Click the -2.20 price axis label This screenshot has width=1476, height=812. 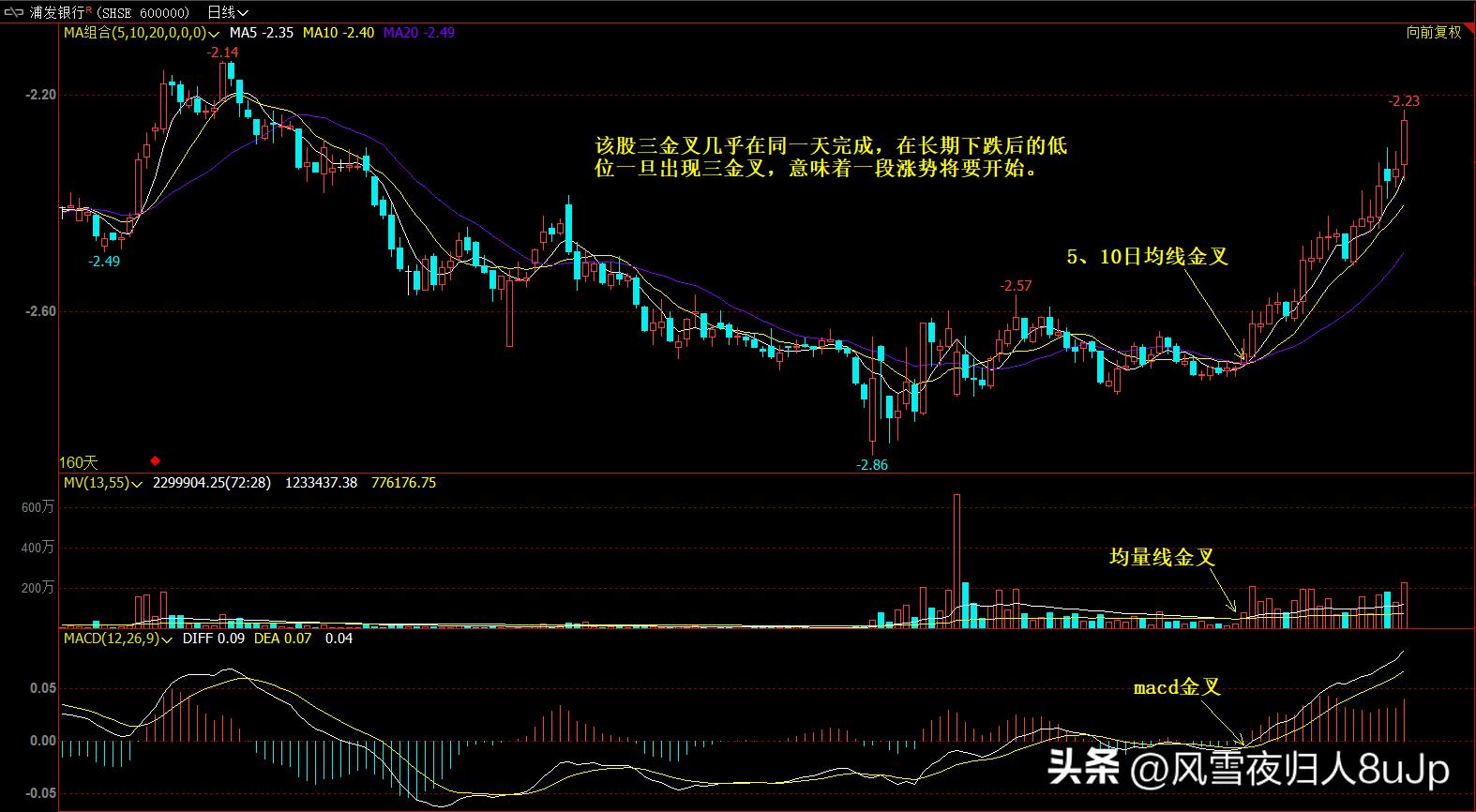[x=40, y=95]
